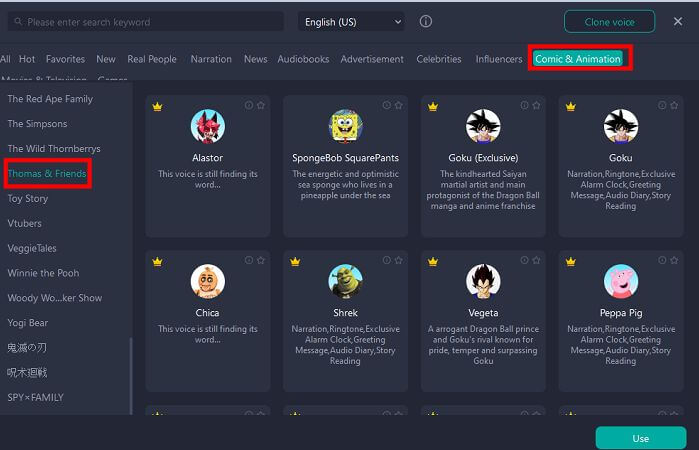The image size is (699, 450).
Task: Click the crown icon on Shrek card
Action: [x=295, y=262]
